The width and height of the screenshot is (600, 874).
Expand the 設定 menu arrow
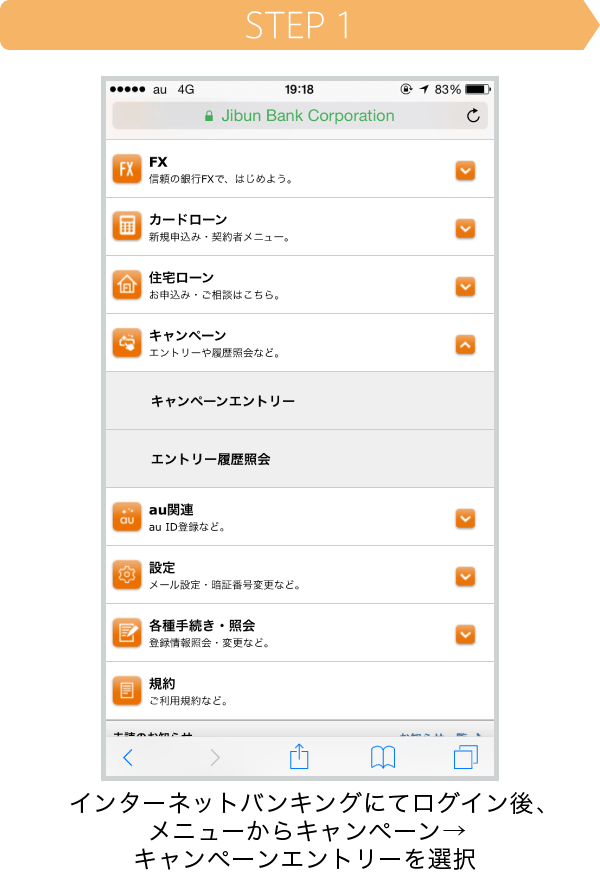pyautogui.click(x=465, y=576)
